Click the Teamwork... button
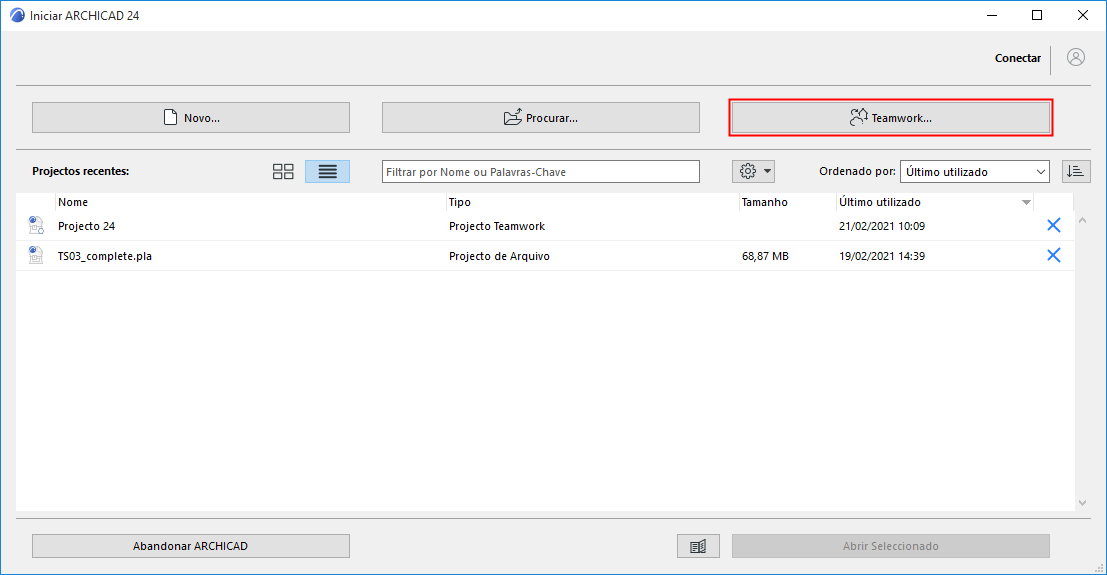The image size is (1107, 575). point(891,117)
